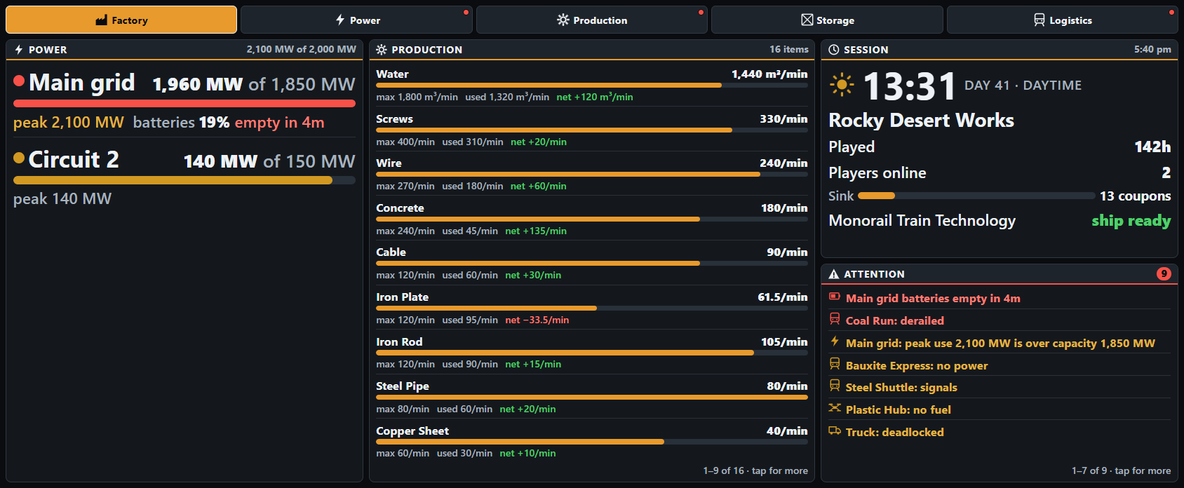Viewport: 1184px width, 488px height.
Task: Click the gear icon in the PRODUCTION panel header
Action: click(x=381, y=50)
